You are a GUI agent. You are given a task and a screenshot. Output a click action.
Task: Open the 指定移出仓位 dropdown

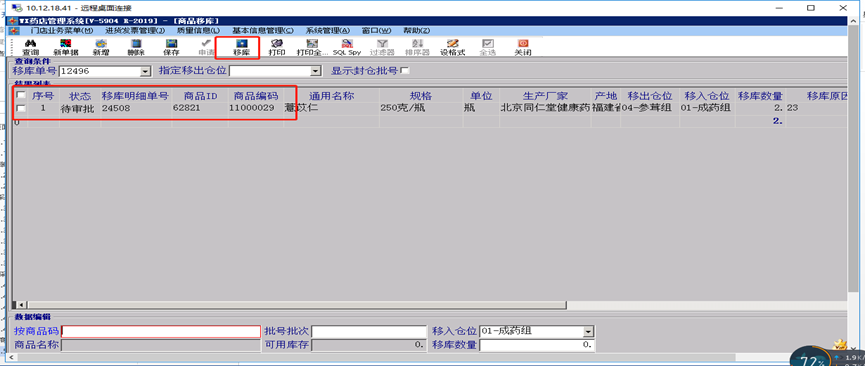click(x=316, y=71)
